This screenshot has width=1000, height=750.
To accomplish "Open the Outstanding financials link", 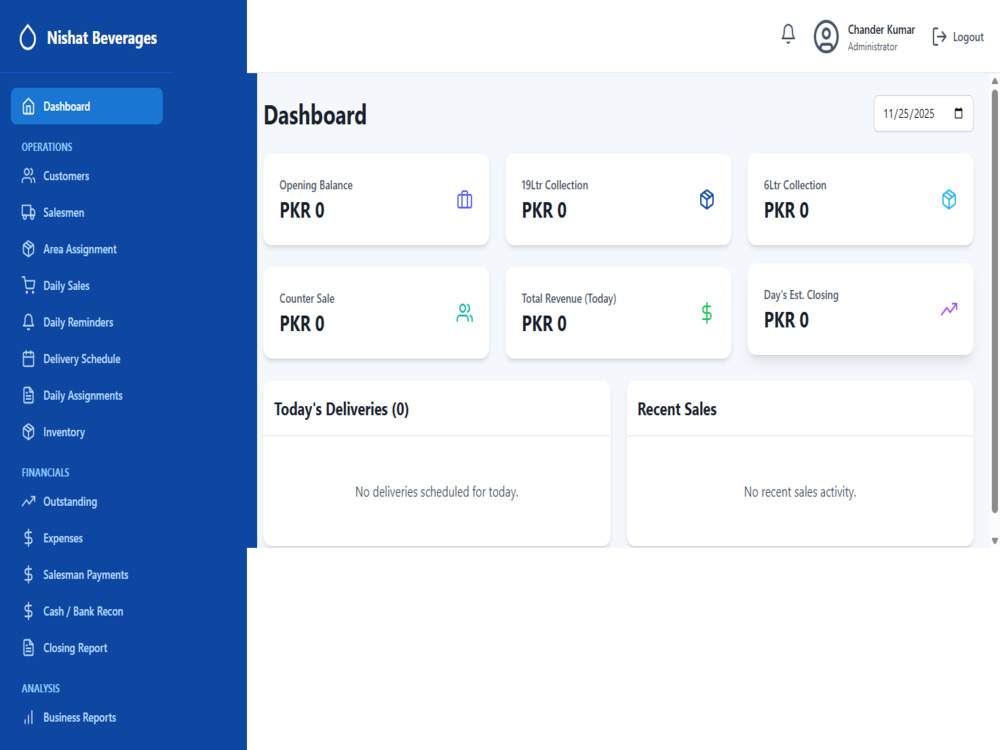I will point(70,501).
